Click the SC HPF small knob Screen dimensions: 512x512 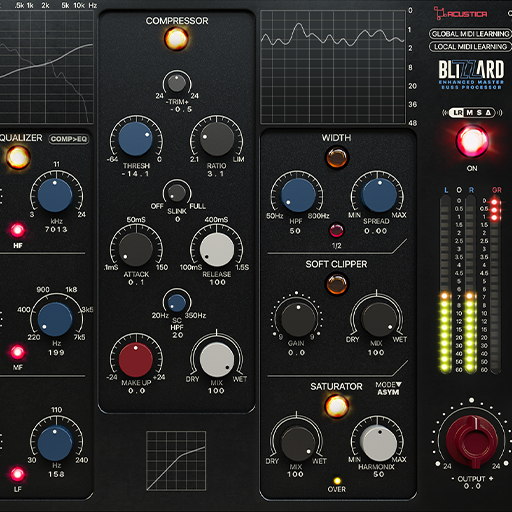click(x=177, y=303)
